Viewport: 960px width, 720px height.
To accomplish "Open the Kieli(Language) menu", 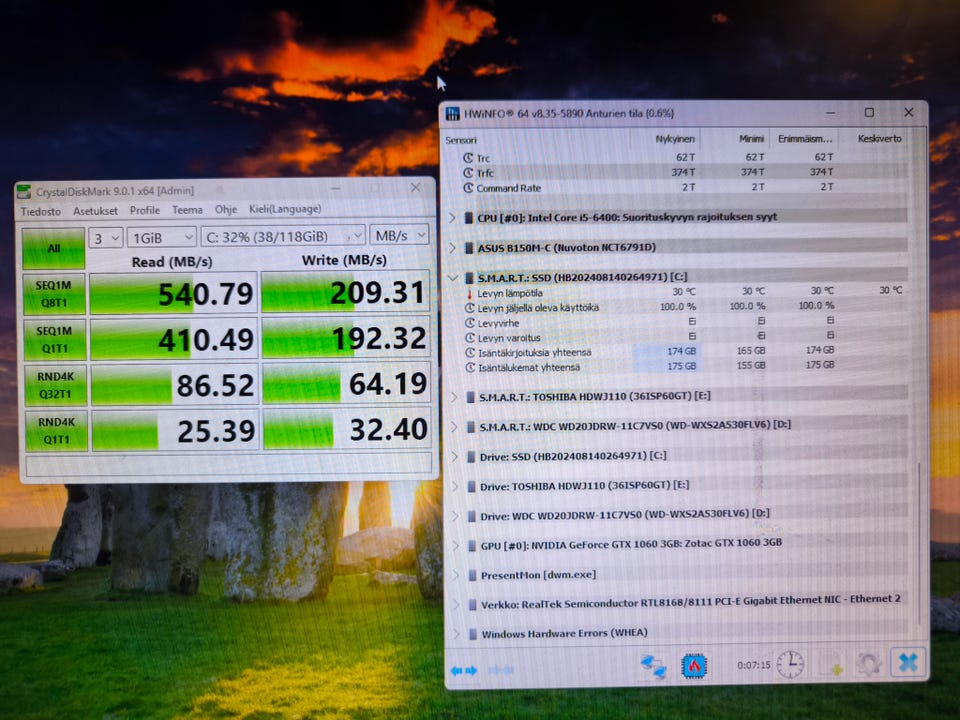I will coord(285,209).
